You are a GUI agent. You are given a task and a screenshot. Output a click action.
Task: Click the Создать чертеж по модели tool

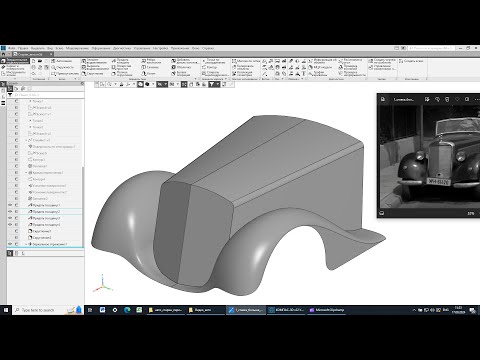[x=382, y=61]
